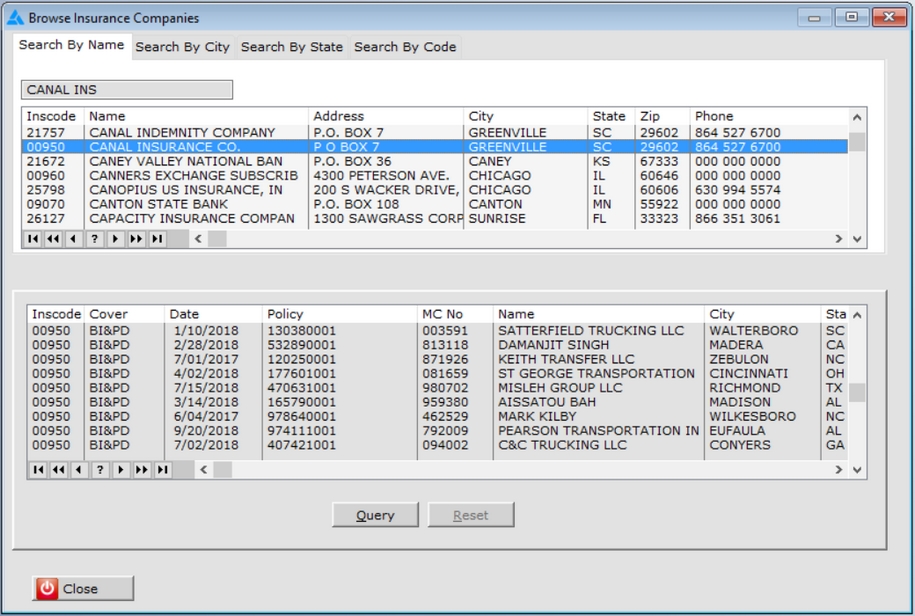Go to next record in companies list
Viewport: 915px width, 616px height.
click(x=116, y=239)
